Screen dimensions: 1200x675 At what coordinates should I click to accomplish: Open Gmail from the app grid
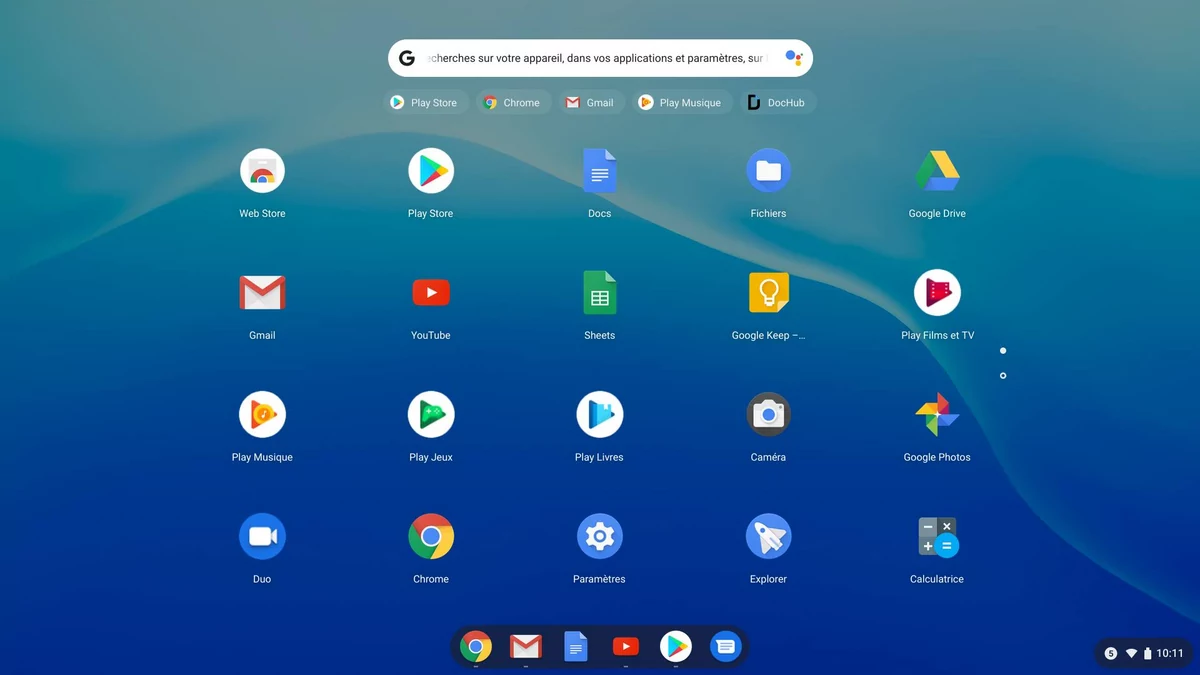coord(262,293)
